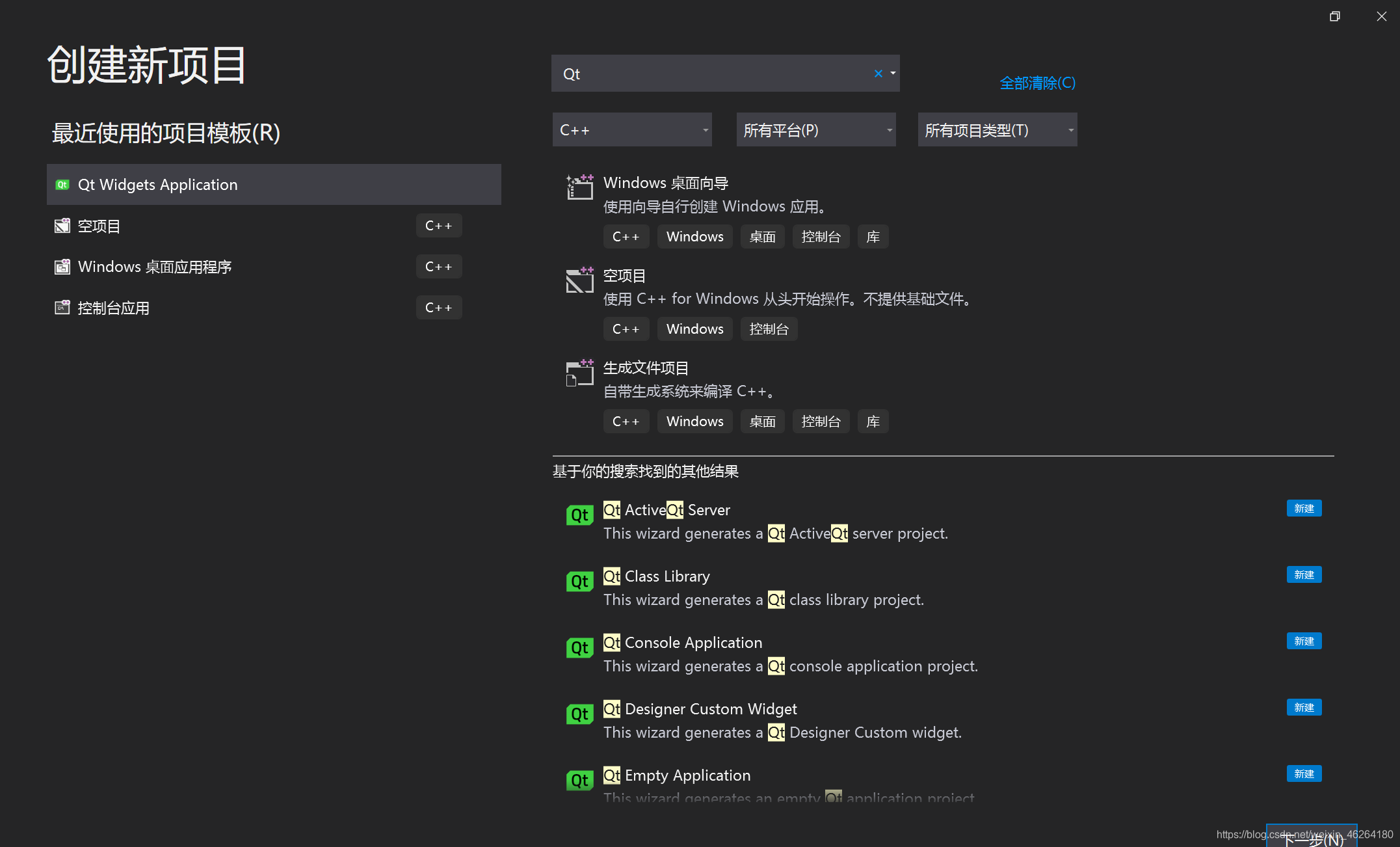Viewport: 1400px width, 847px height.
Task: Select 空项目 in recent templates
Action: [x=274, y=226]
